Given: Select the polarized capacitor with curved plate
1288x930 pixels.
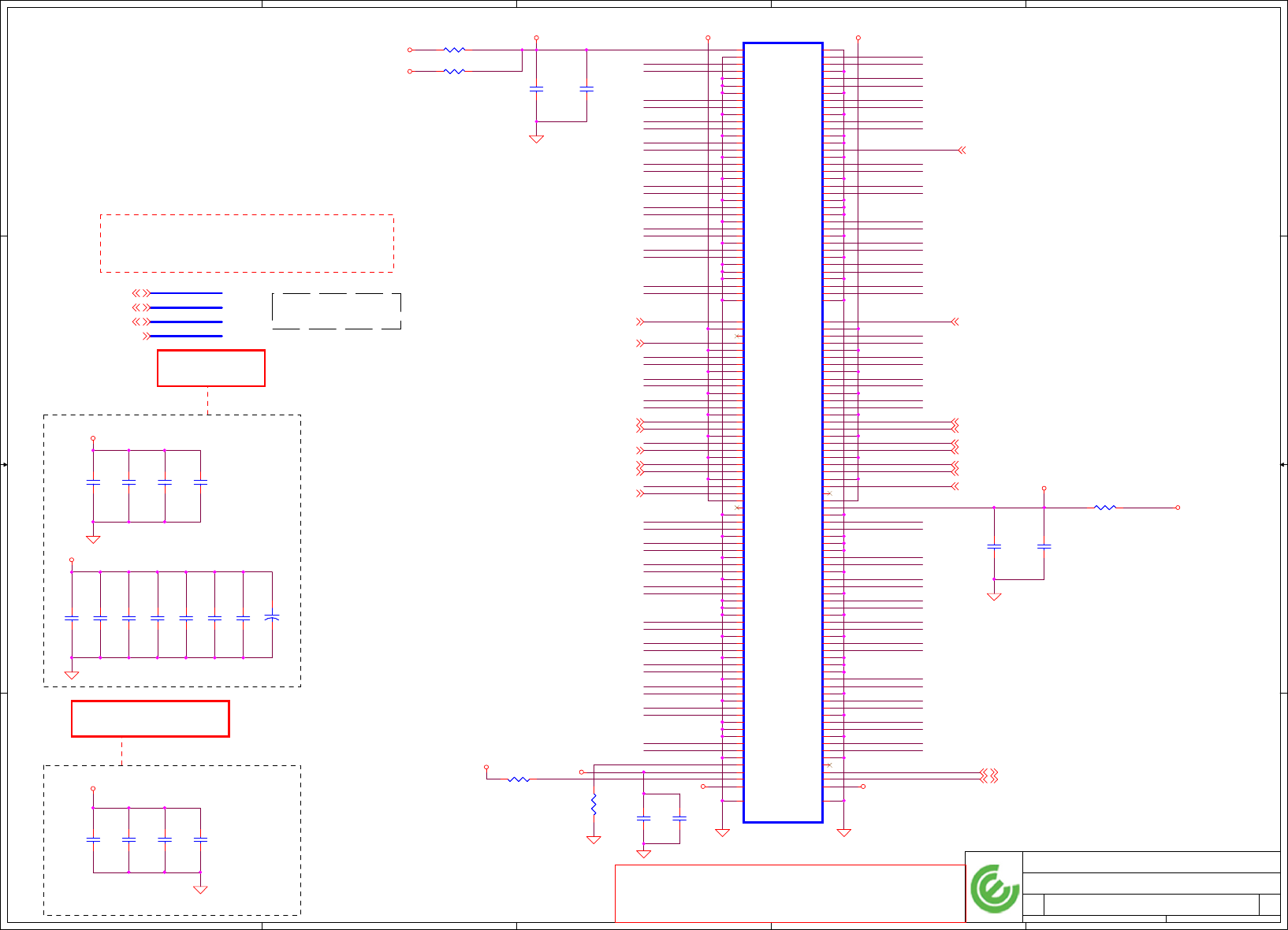Looking at the screenshot, I should (x=272, y=618).
